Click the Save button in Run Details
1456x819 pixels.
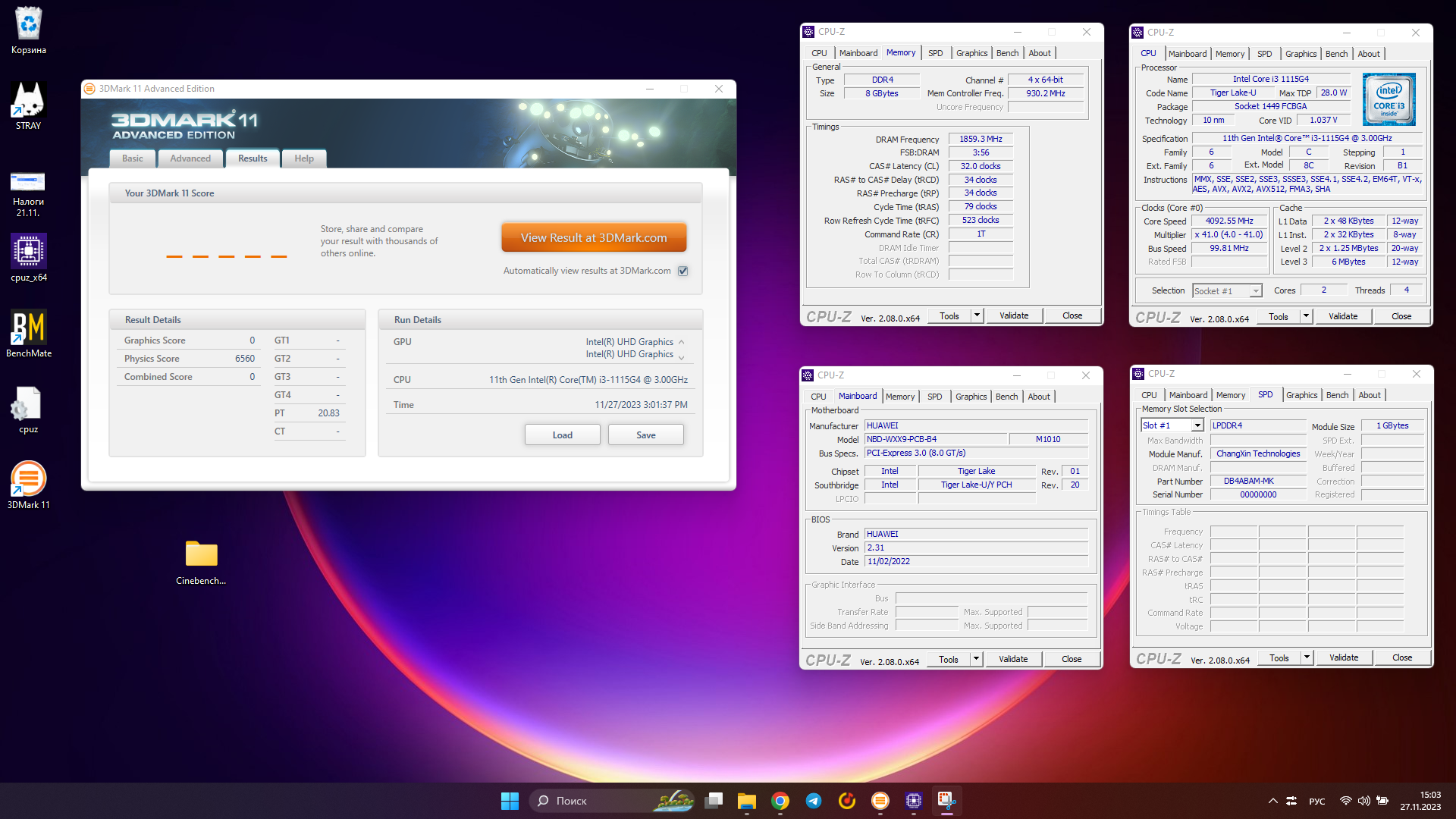click(646, 435)
